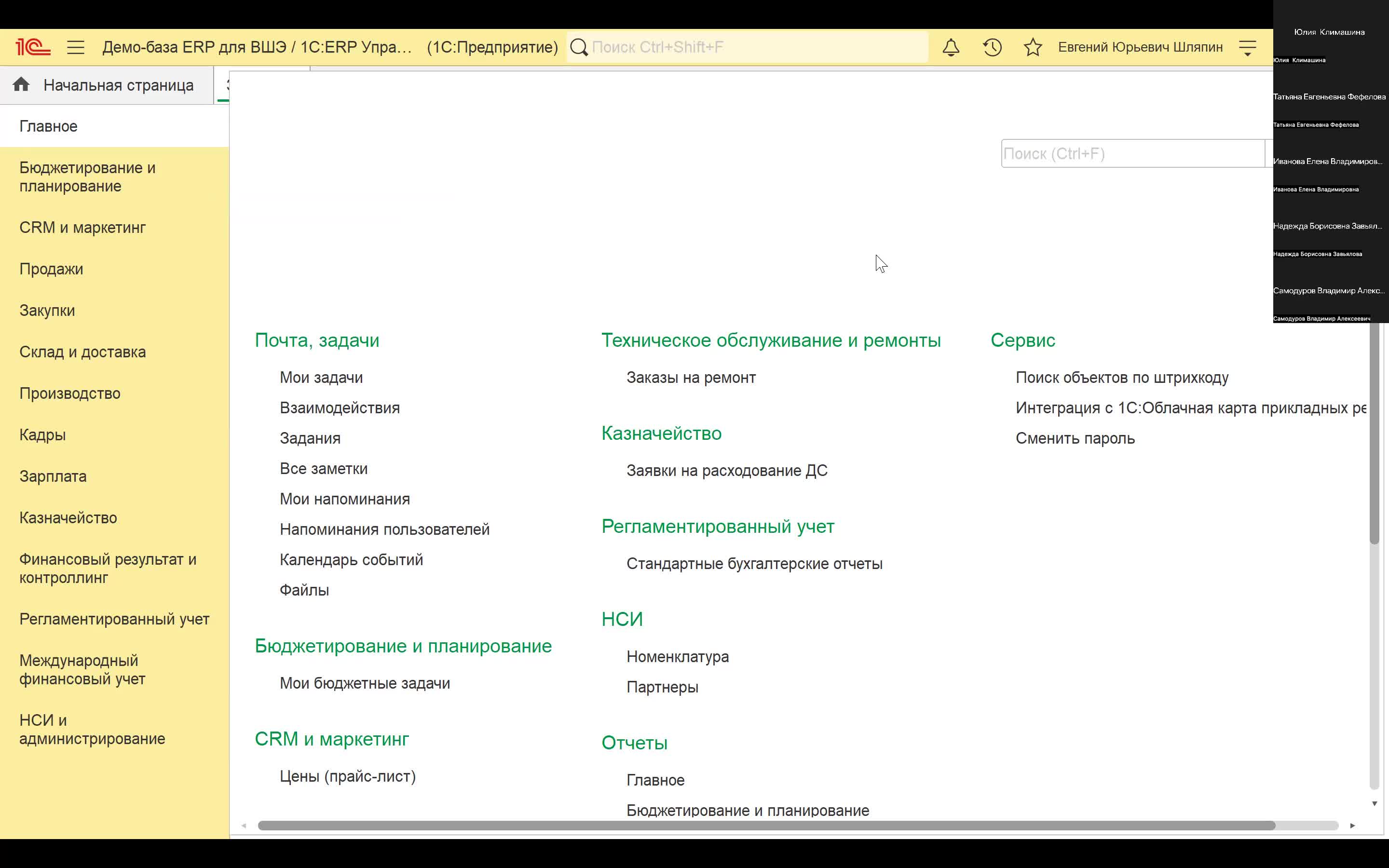This screenshot has height=868, width=1389.
Task: Open Стандартные бухгалтерские отчеты link
Action: pos(755,564)
